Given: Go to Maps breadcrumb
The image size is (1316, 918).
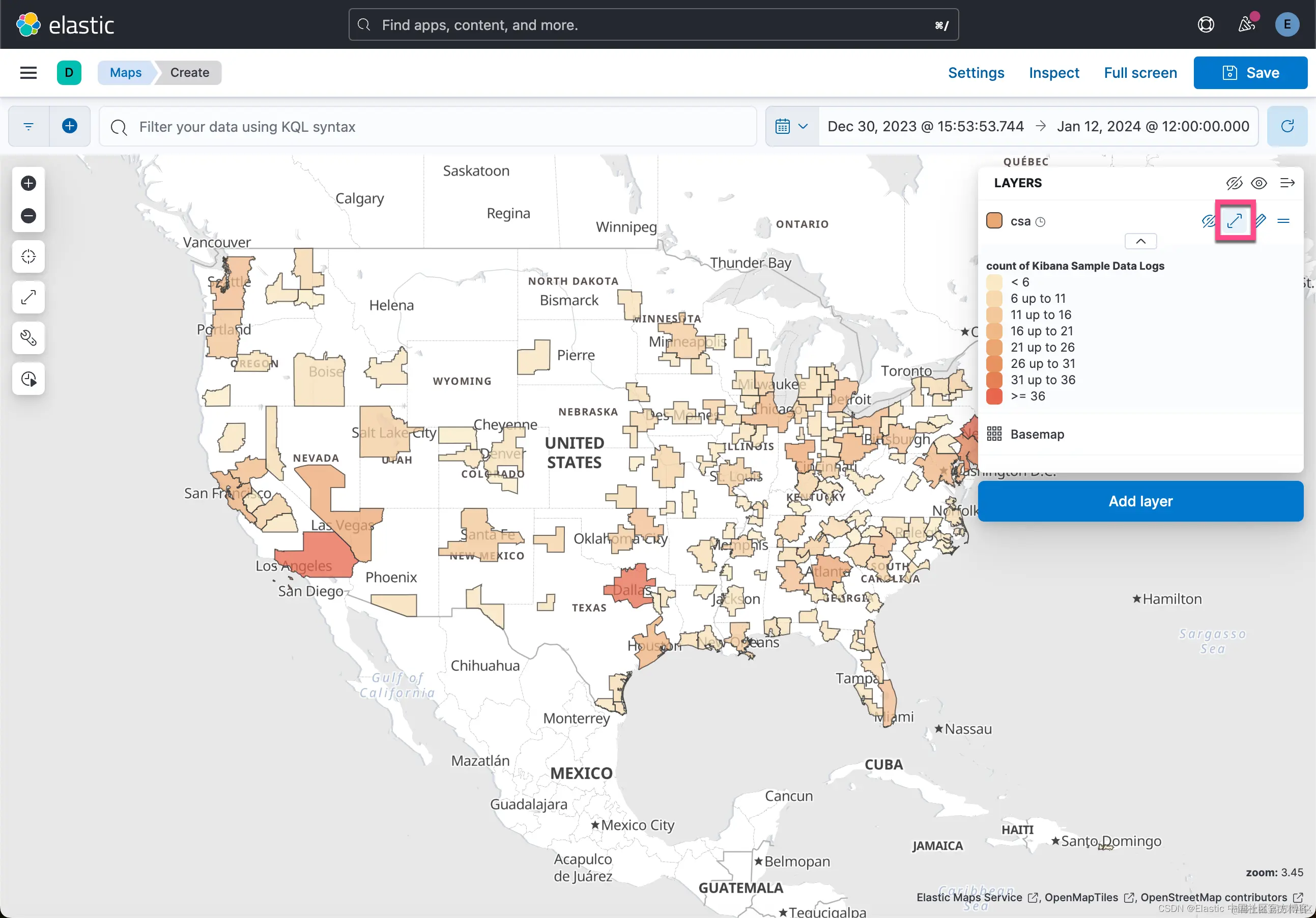Looking at the screenshot, I should pos(126,73).
